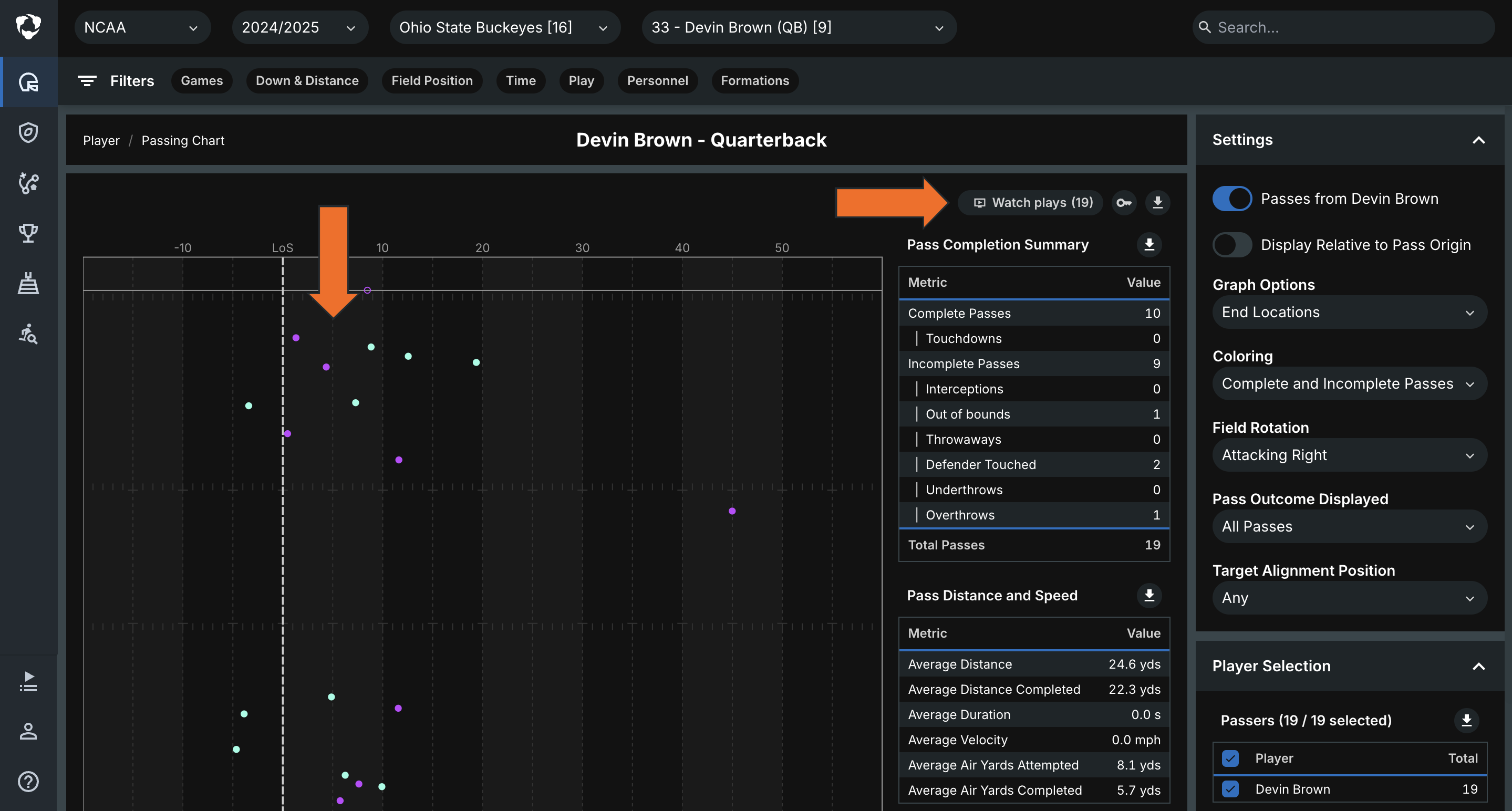
Task: Enable Display Relative to Pass Origin
Action: click(1232, 245)
